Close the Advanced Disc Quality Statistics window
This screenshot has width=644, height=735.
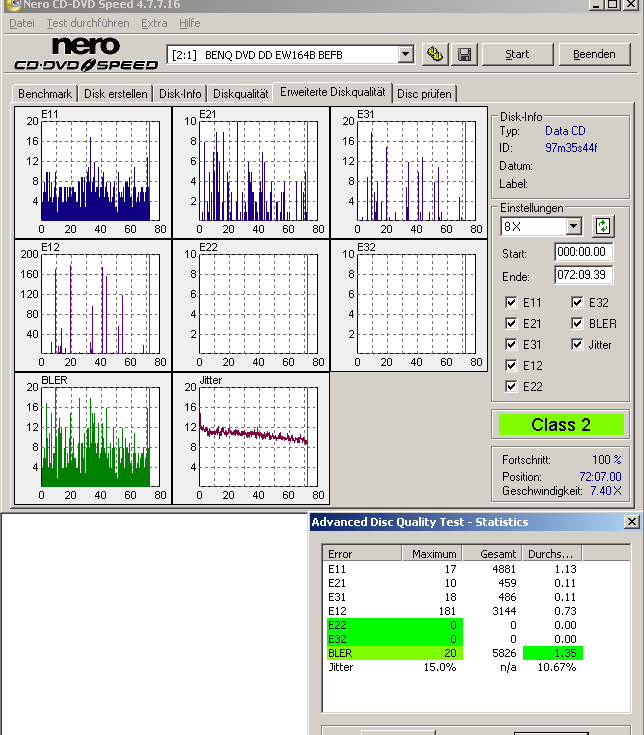[x=631, y=522]
